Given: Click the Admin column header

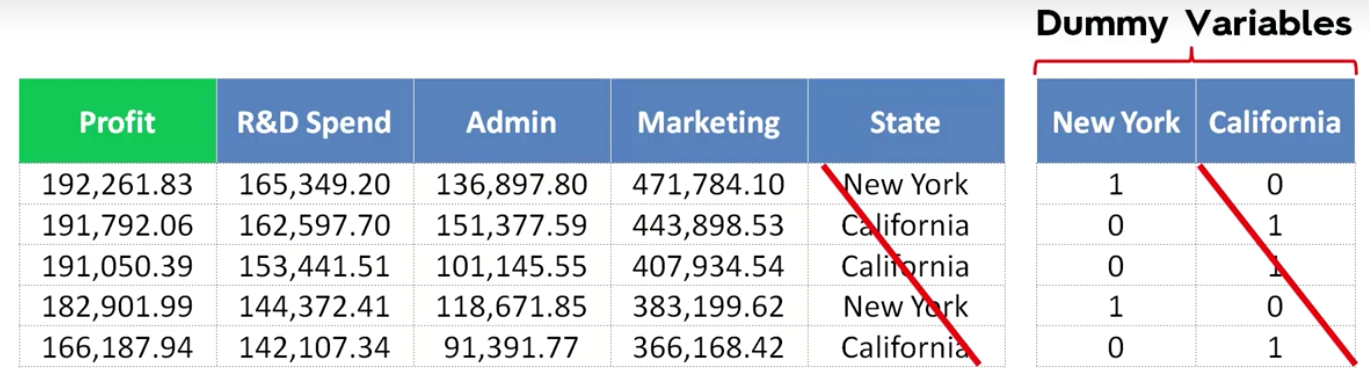Looking at the screenshot, I should (511, 122).
